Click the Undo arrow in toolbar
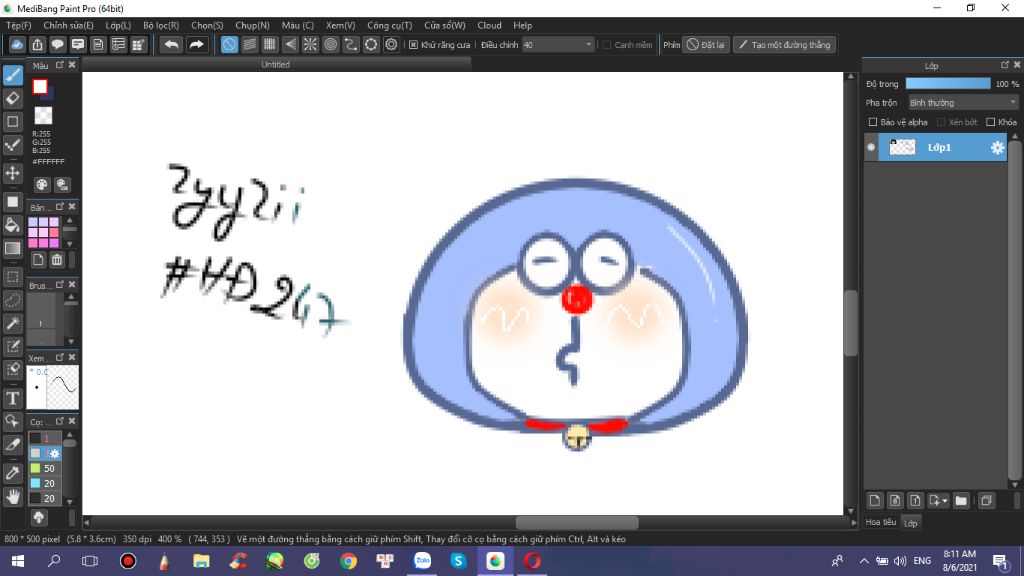 pos(171,44)
